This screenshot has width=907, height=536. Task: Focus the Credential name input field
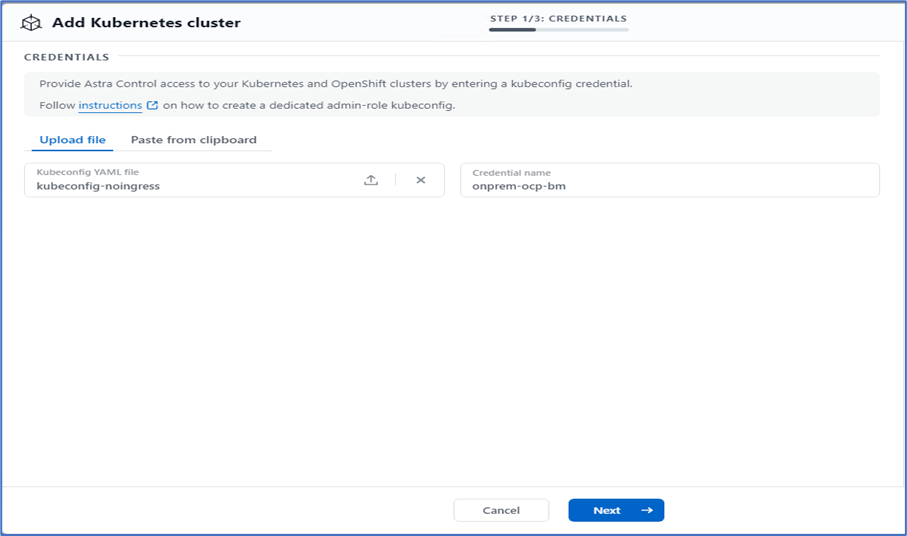pos(669,180)
